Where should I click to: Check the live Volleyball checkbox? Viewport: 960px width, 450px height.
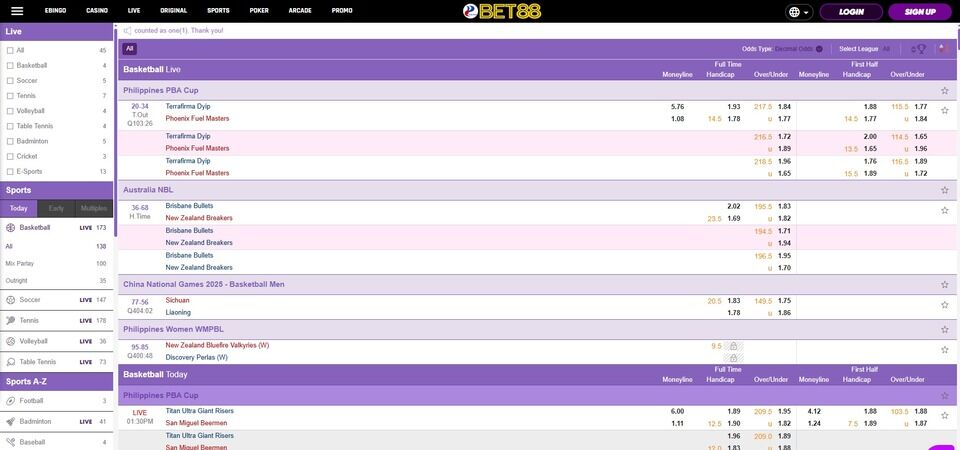coord(10,111)
